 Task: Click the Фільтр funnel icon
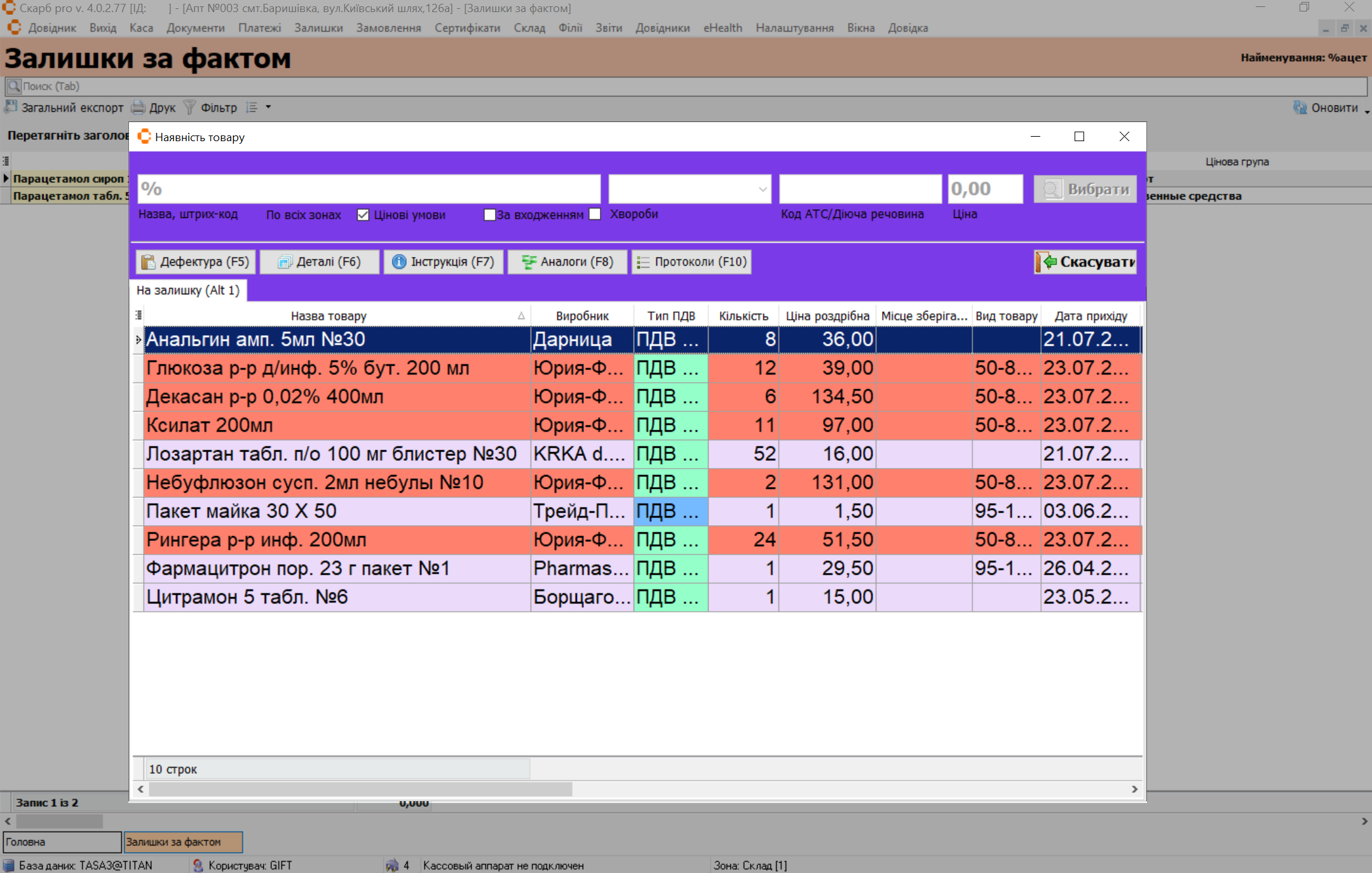189,107
